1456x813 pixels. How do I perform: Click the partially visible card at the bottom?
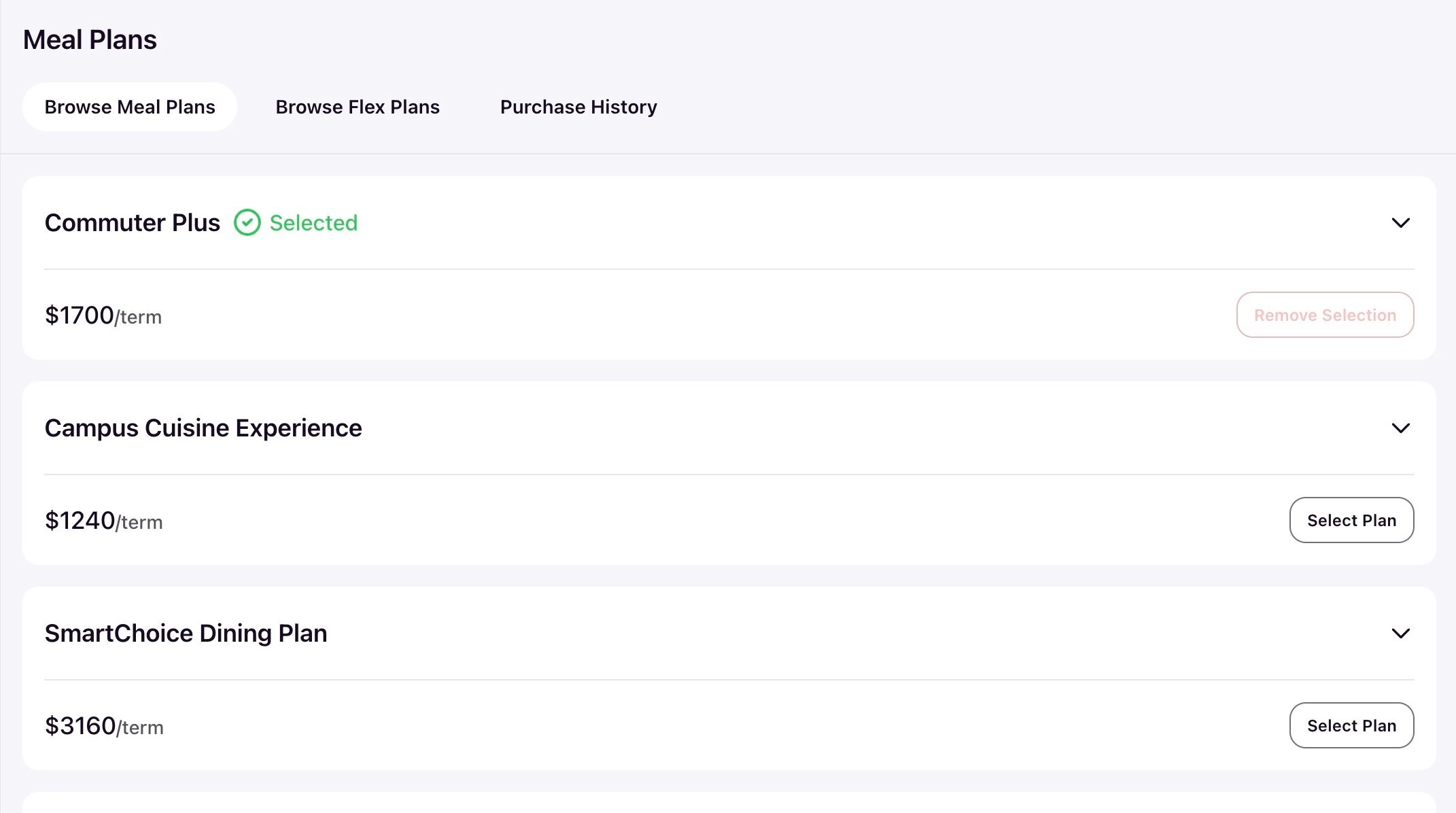729,803
